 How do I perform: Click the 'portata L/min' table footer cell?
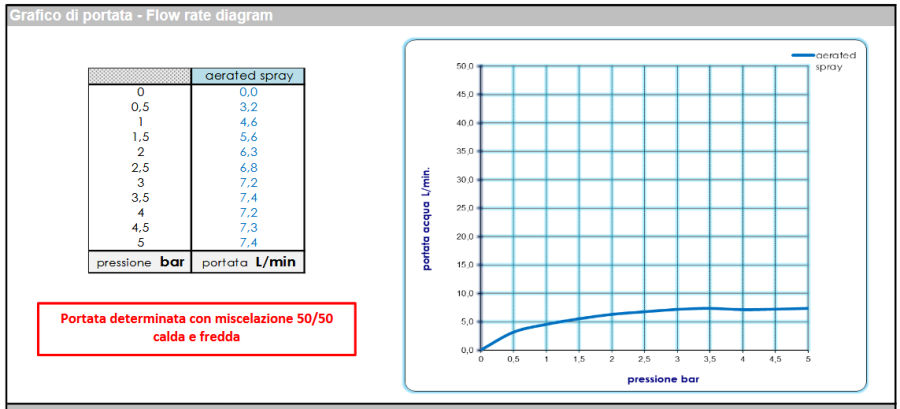pyautogui.click(x=248, y=262)
